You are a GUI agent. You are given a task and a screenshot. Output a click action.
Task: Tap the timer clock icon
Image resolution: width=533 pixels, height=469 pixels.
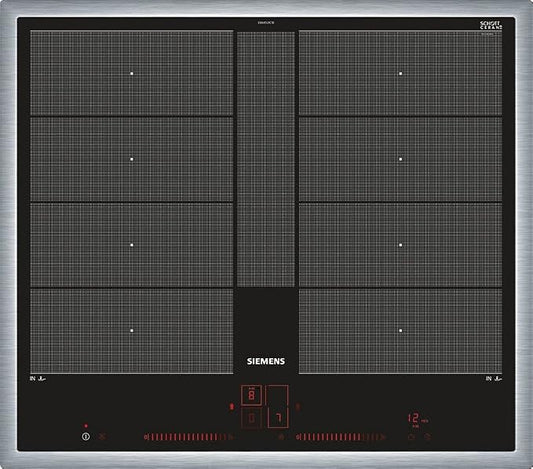(x=411, y=437)
